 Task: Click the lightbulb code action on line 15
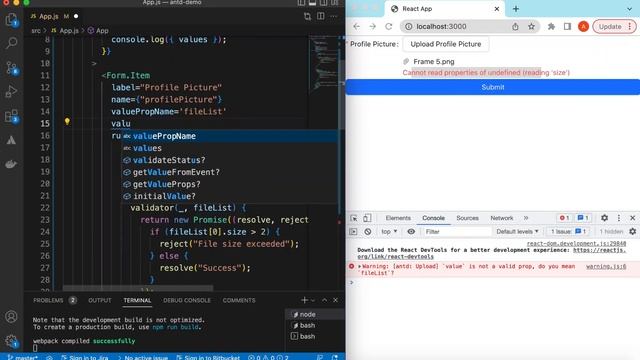point(67,121)
